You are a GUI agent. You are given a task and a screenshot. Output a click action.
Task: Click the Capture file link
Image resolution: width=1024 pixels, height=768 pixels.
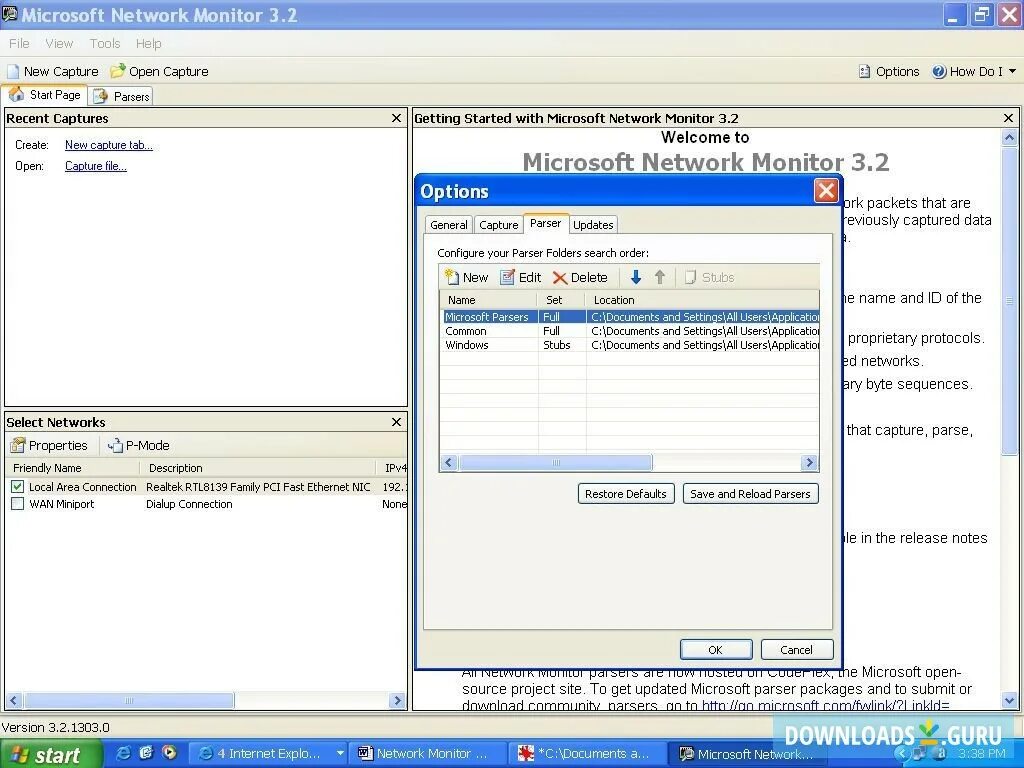pos(95,166)
